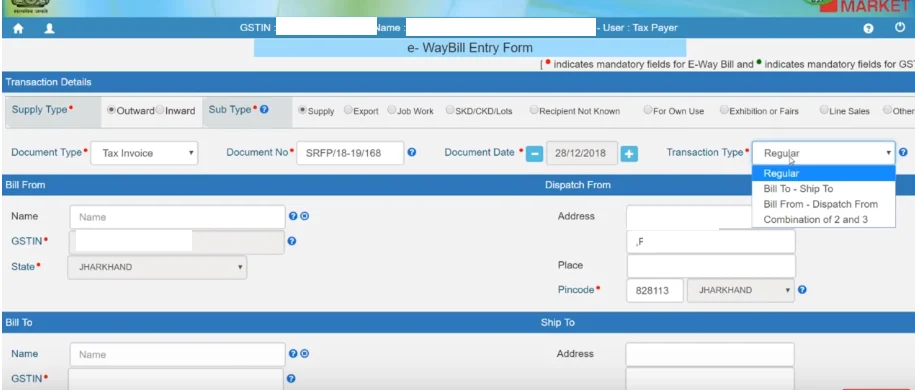Click help icon beside Bill To GSTIN

click(x=291, y=378)
